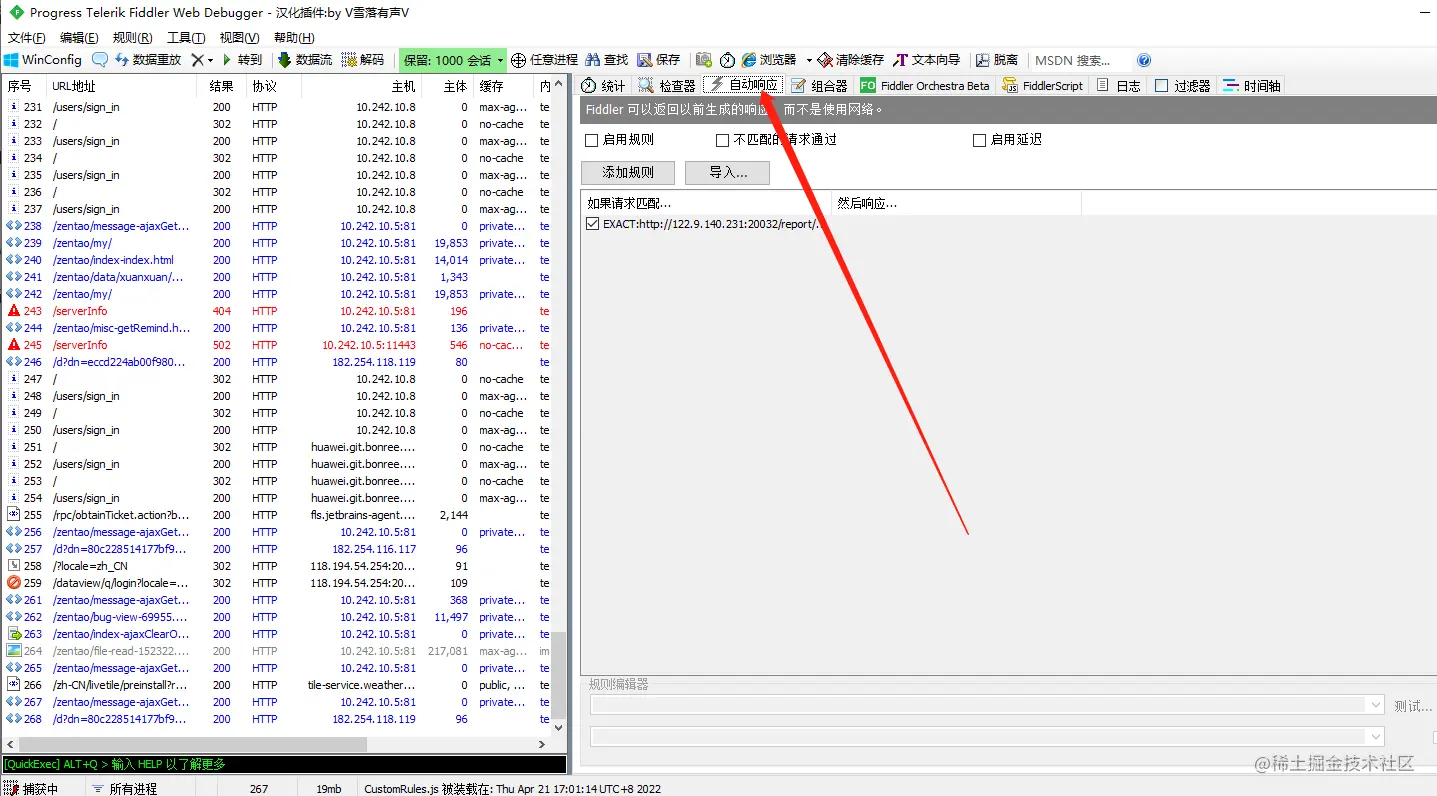Click 所有进程 process filter in status bar
The width and height of the screenshot is (1437, 796).
124,789
